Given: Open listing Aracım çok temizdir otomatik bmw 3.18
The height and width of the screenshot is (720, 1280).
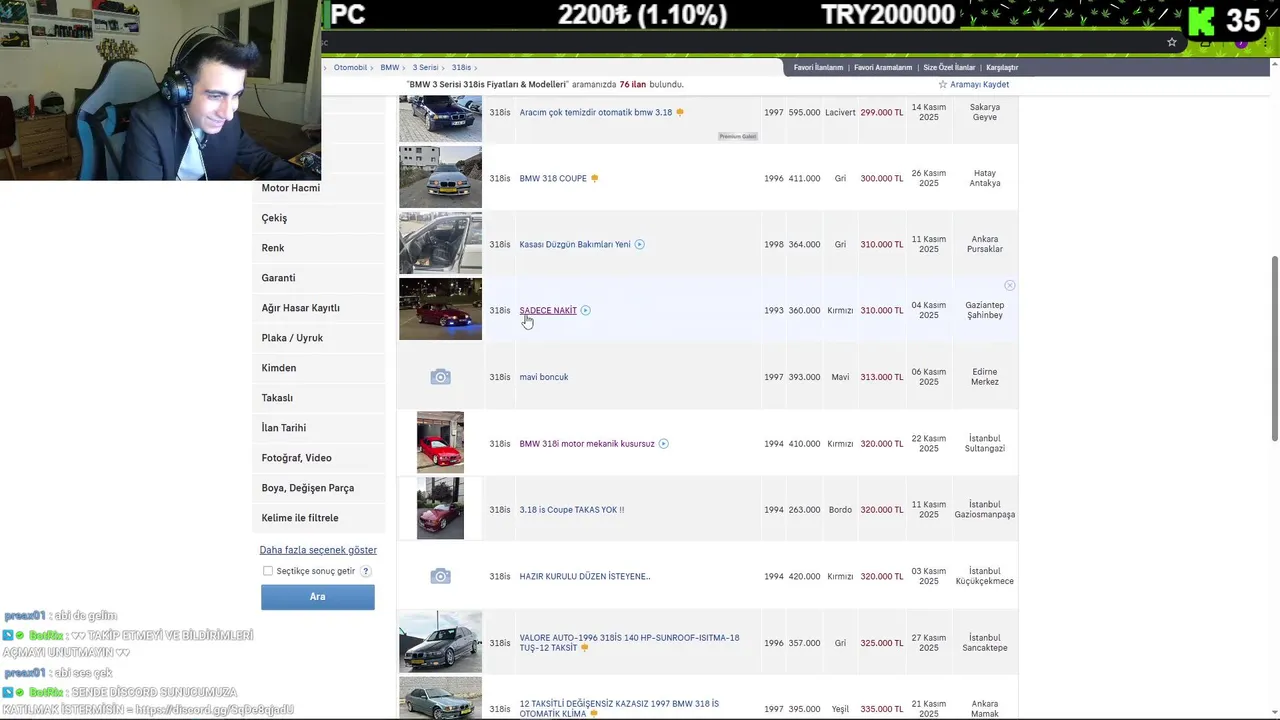Looking at the screenshot, I should tap(596, 112).
